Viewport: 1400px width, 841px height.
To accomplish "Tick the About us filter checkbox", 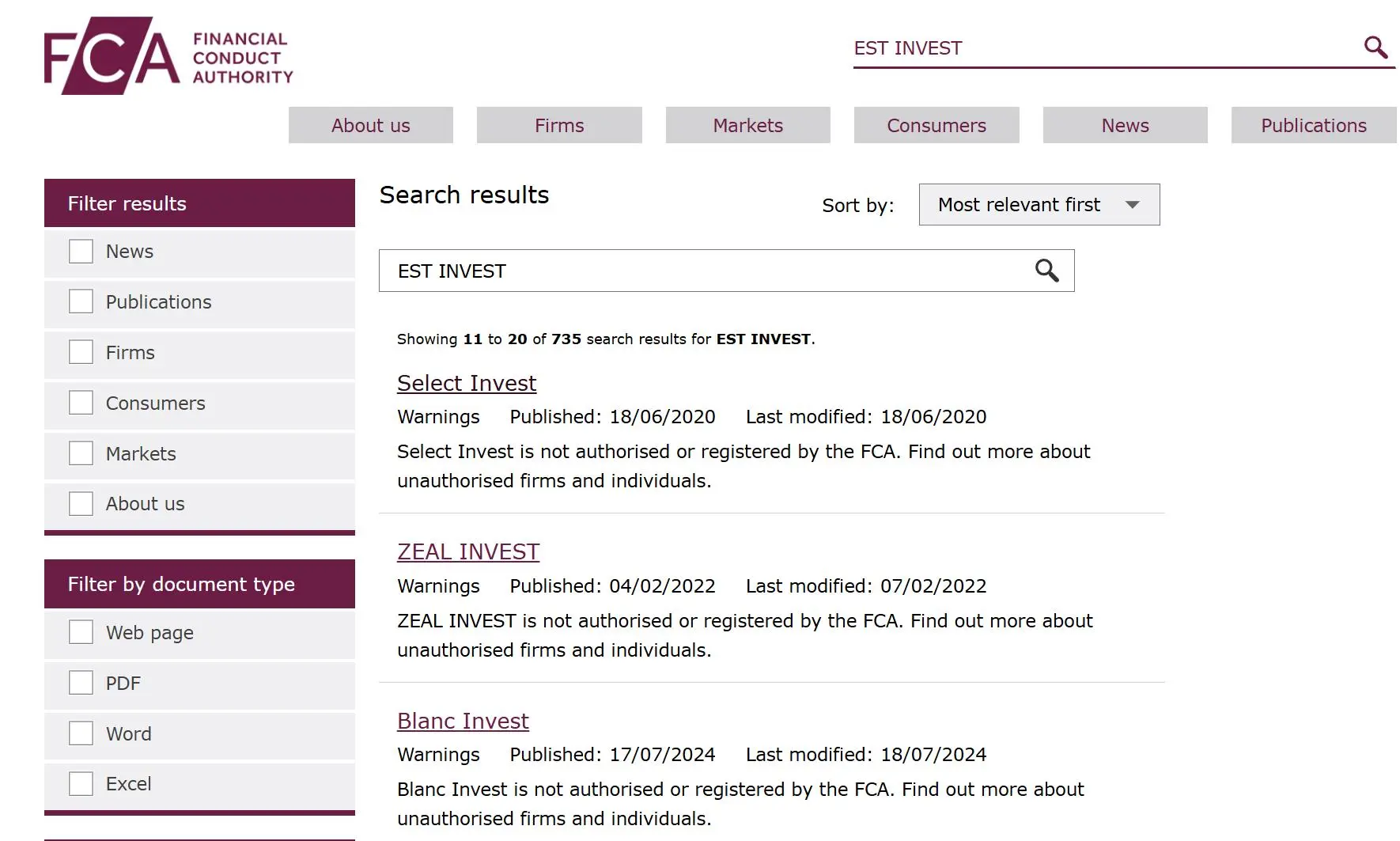I will point(81,504).
